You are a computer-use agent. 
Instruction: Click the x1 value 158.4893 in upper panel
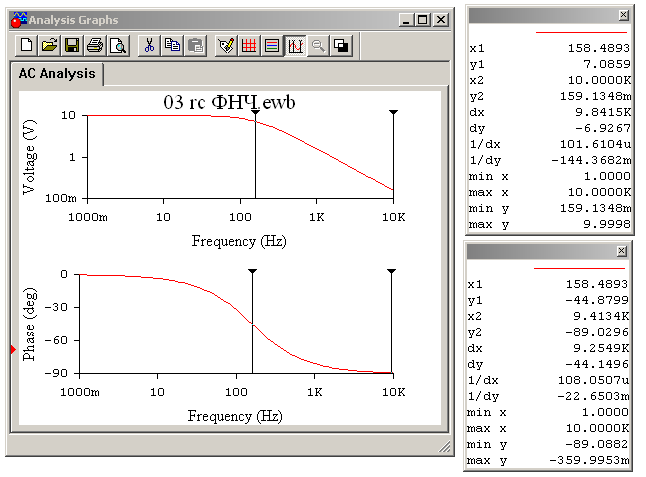tap(599, 48)
